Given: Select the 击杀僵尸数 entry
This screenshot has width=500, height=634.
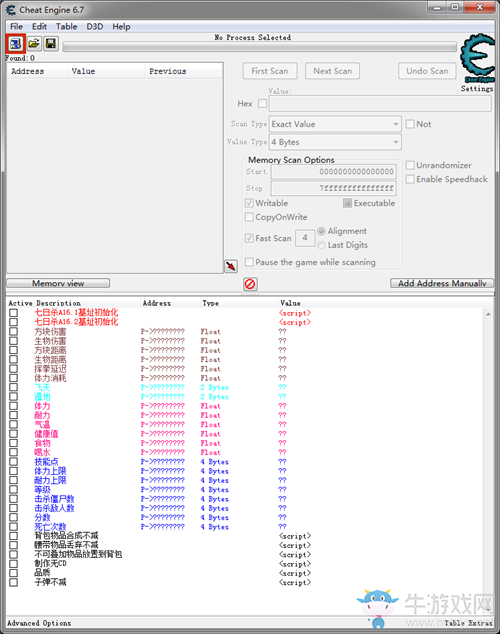Looking at the screenshot, I should (x=54, y=499).
